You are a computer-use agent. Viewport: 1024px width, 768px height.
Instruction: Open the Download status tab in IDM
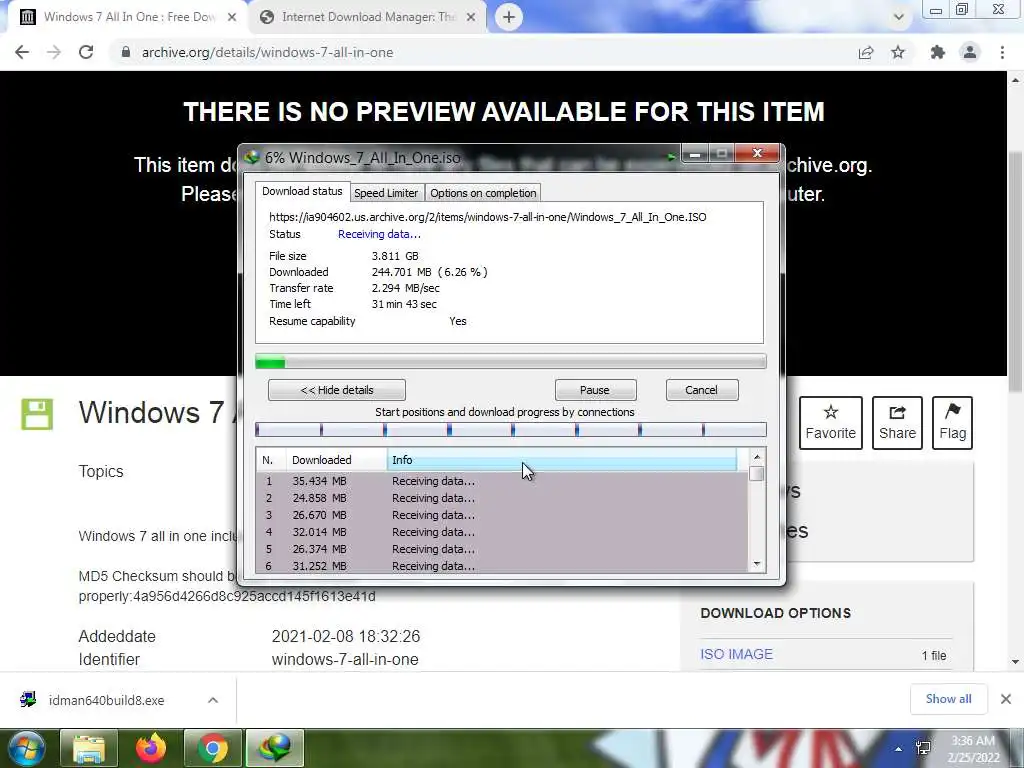coord(302,191)
